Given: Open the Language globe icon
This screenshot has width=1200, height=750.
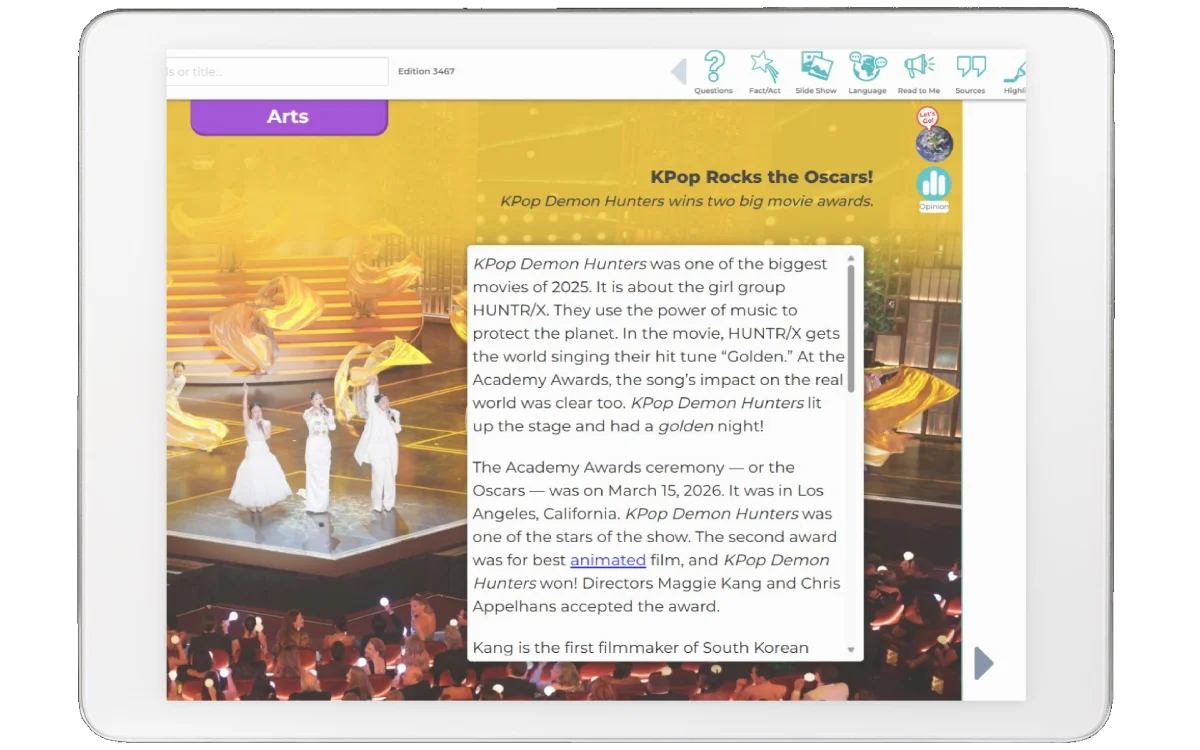Looking at the screenshot, I should (x=867, y=72).
